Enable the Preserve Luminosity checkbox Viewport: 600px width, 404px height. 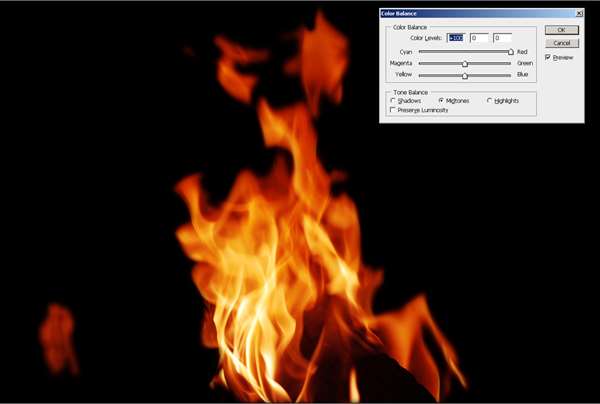393,110
